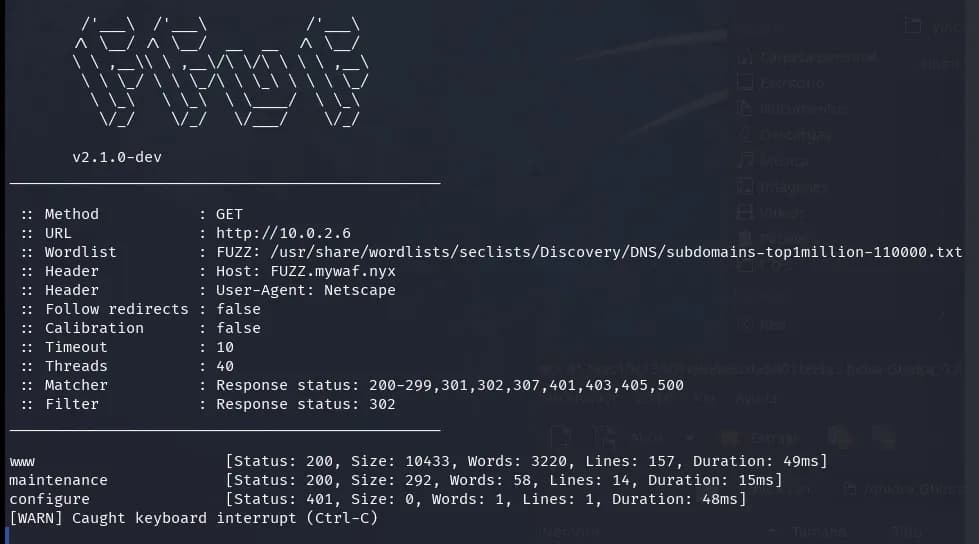Click the maintenance subdomain result
Viewport: 979px width, 544px height.
pos(58,480)
